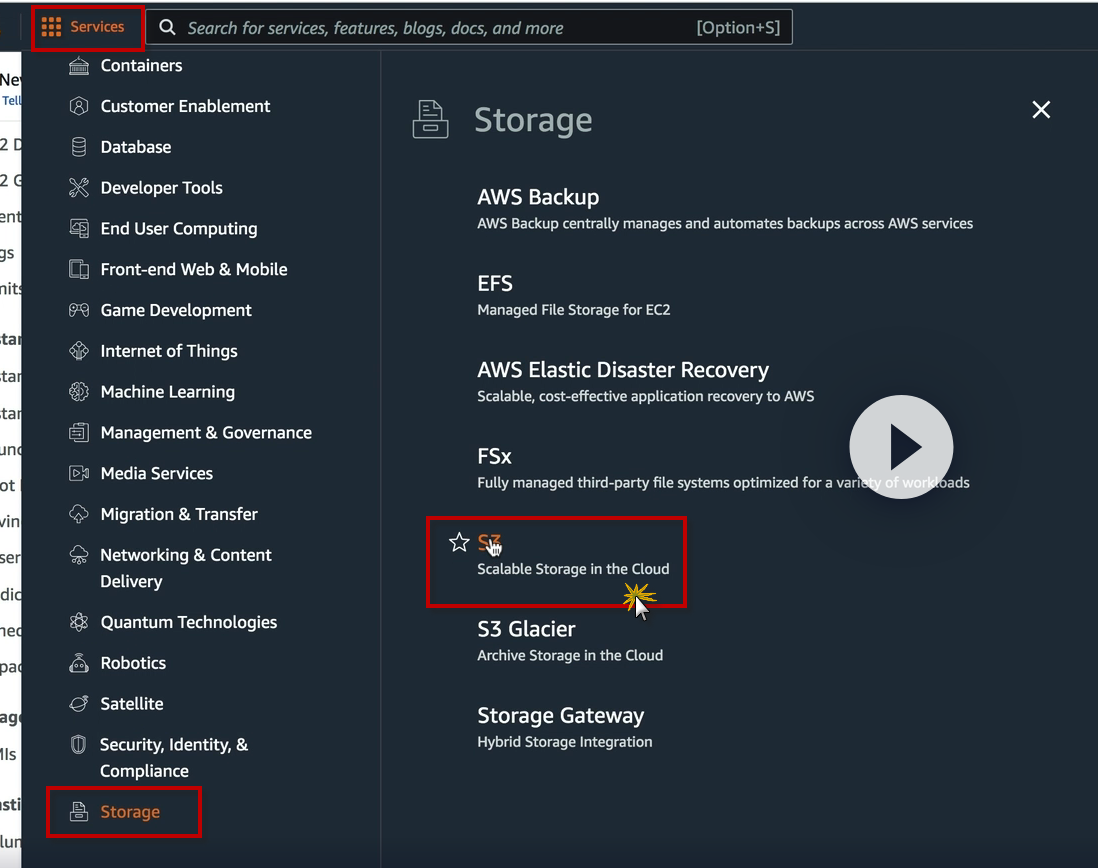Click the Storage category icon in sidebar
This screenshot has width=1098, height=868.
click(x=79, y=812)
